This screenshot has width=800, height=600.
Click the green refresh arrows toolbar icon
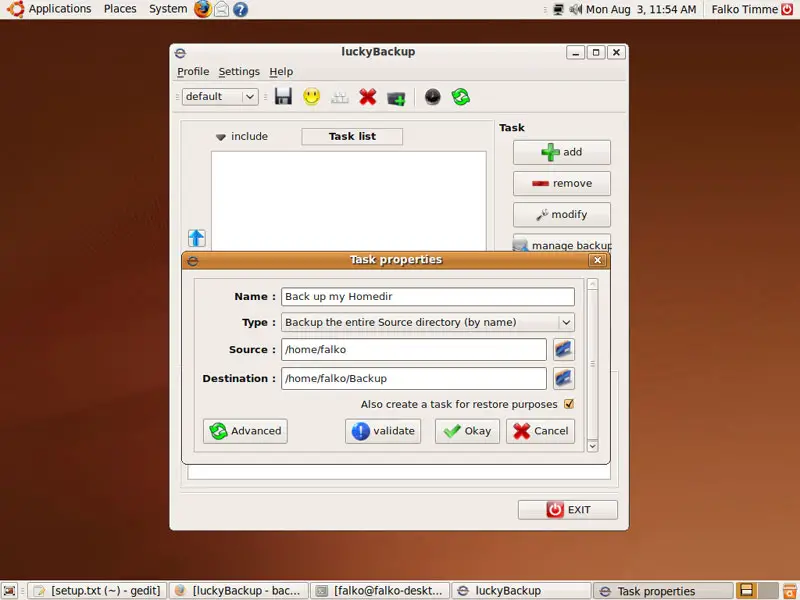point(461,96)
